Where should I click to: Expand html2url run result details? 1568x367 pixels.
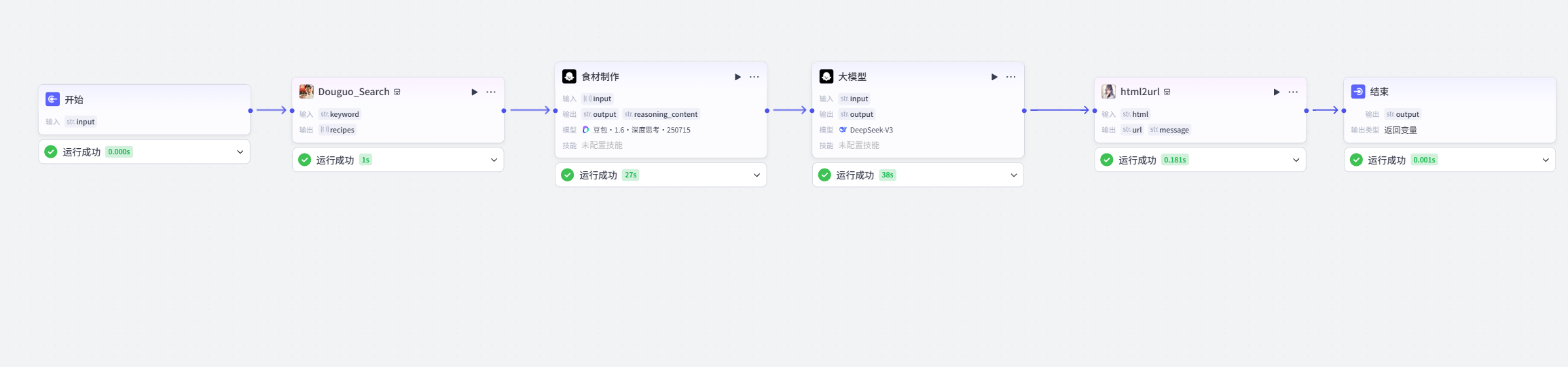(1296, 160)
